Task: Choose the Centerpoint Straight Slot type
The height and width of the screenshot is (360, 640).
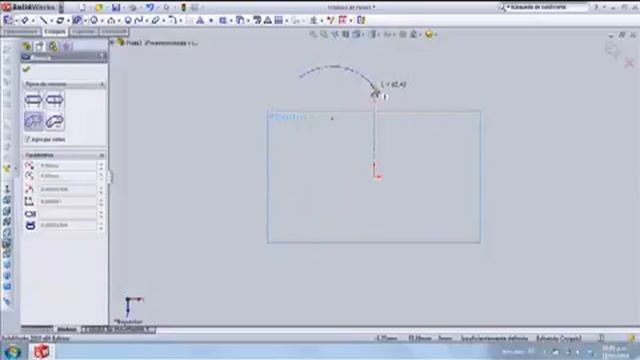Action: [54, 100]
